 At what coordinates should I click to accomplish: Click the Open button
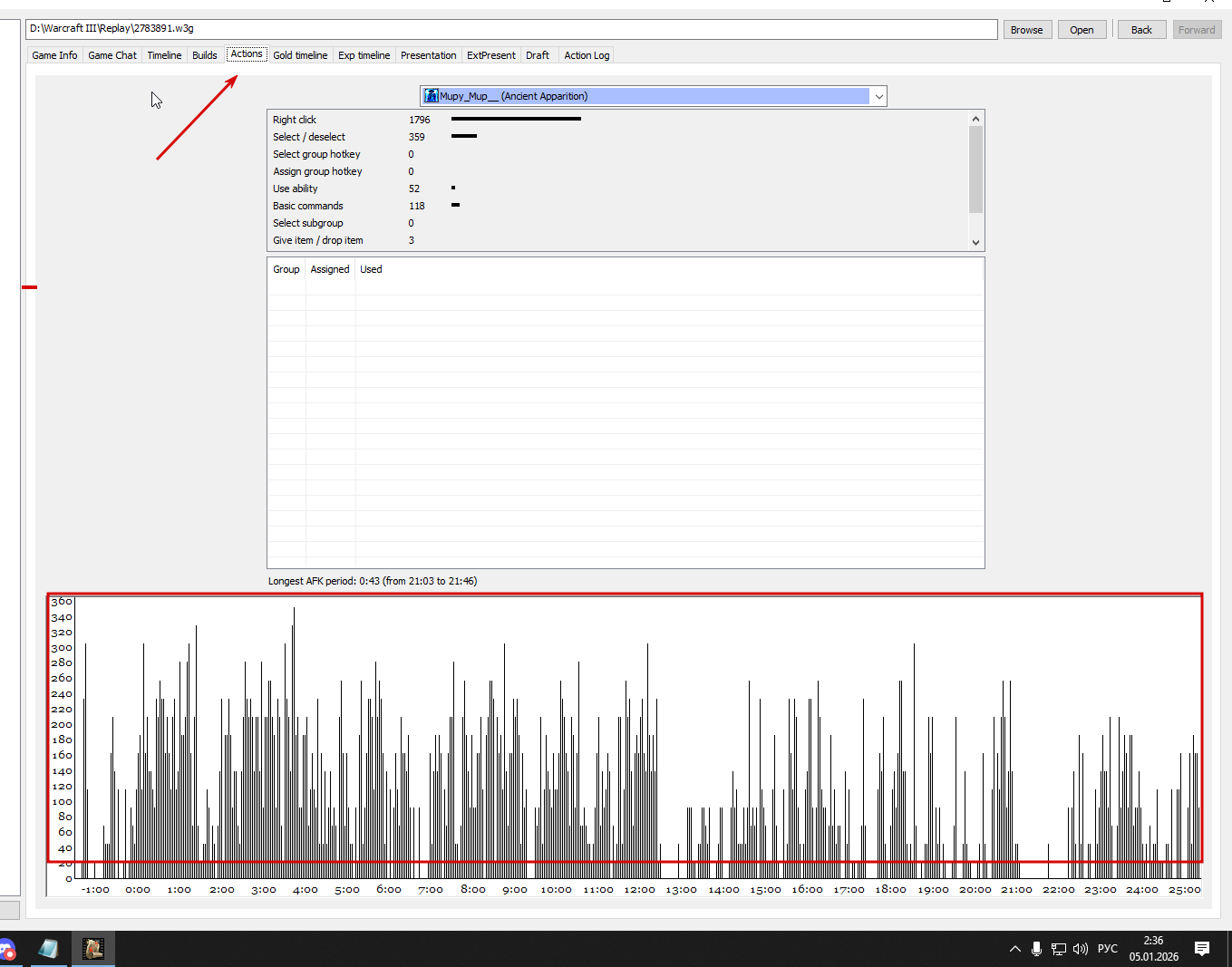(x=1082, y=30)
